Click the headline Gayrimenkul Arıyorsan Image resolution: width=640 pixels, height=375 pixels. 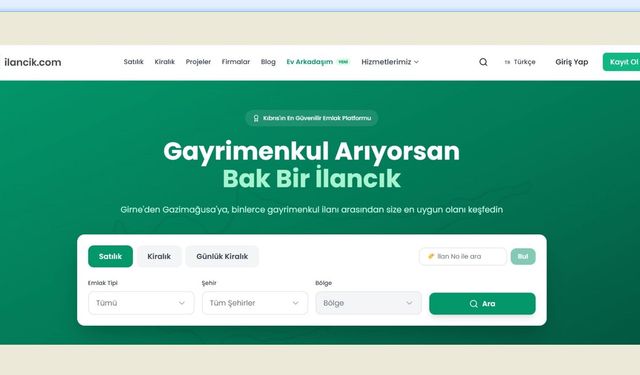(311, 151)
